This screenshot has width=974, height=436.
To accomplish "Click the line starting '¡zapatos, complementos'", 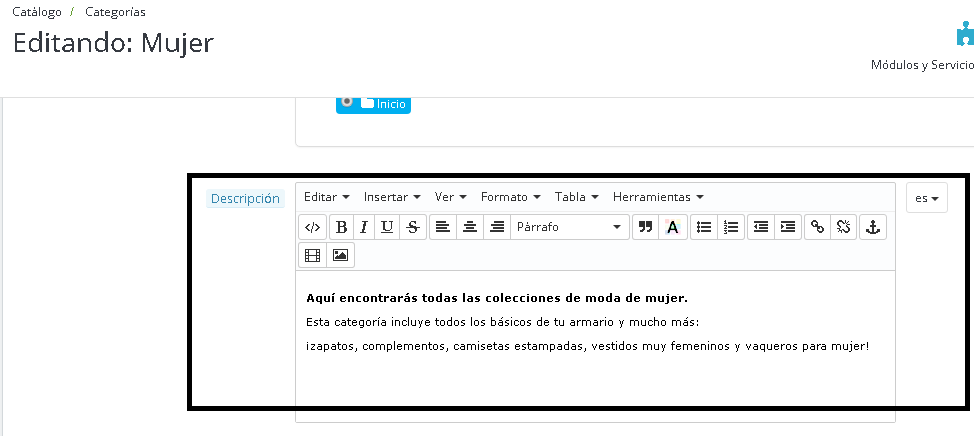I will [x=588, y=347].
